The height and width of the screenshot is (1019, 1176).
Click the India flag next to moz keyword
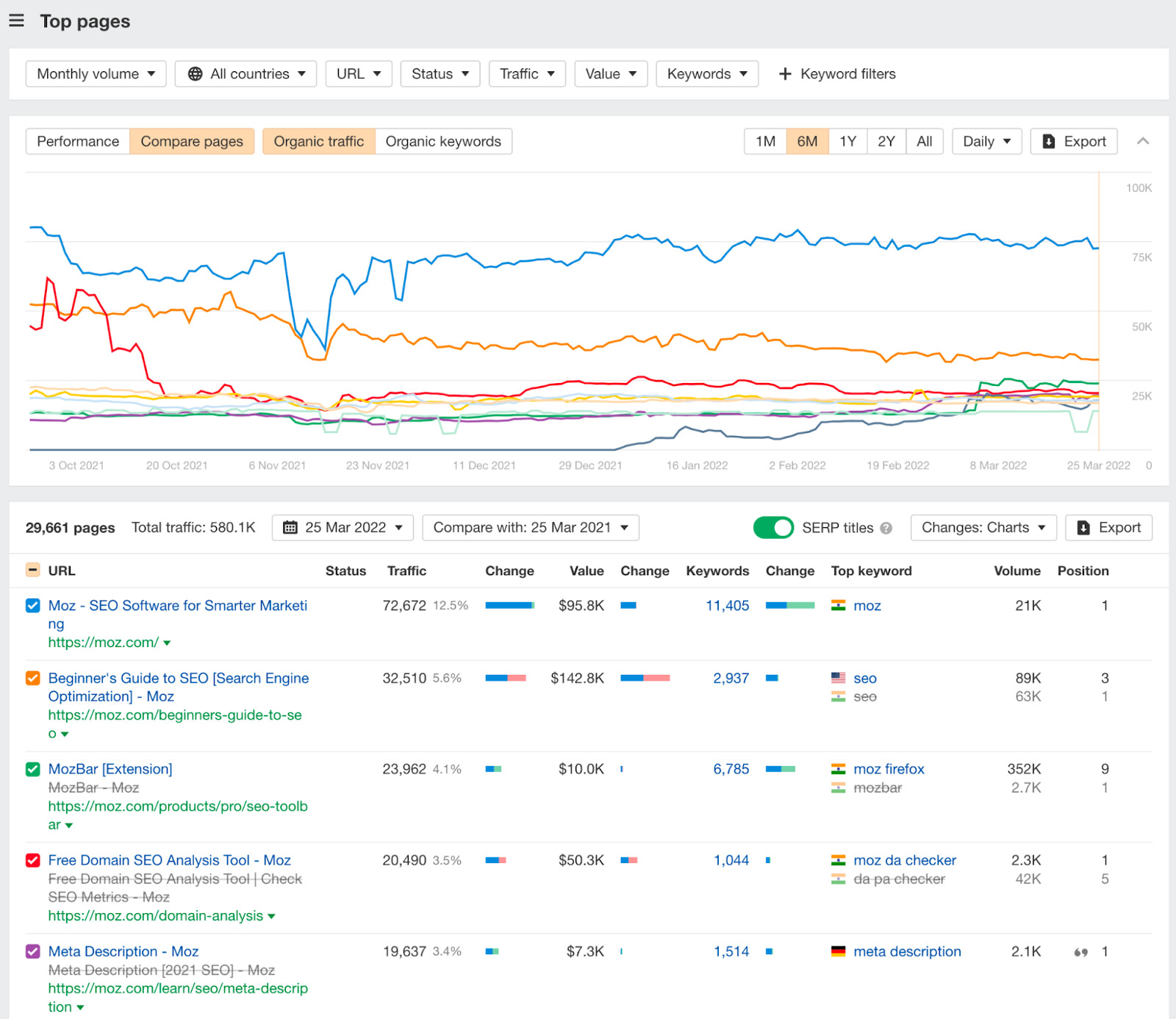tap(838, 605)
